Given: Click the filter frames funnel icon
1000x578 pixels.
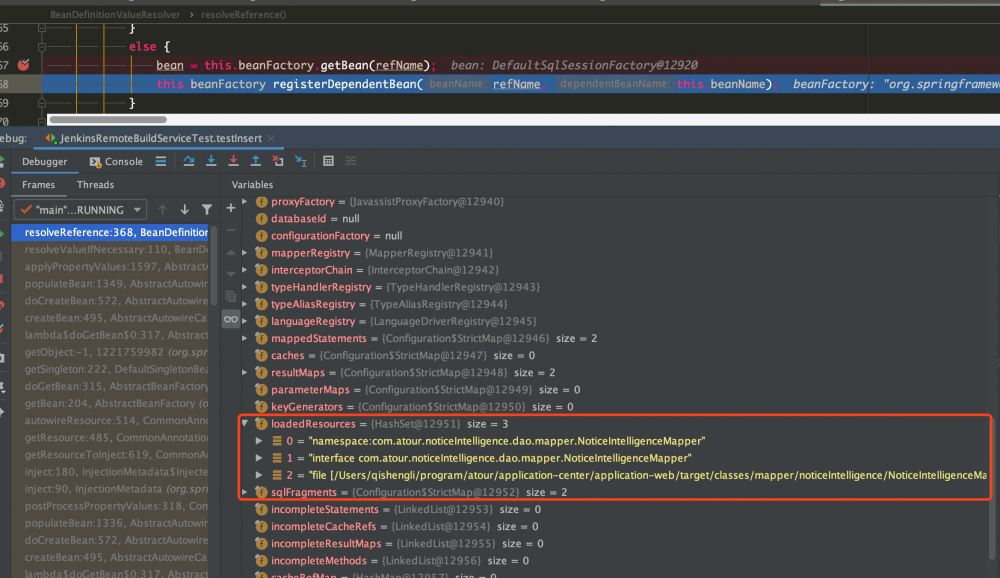Looking at the screenshot, I should [207, 210].
